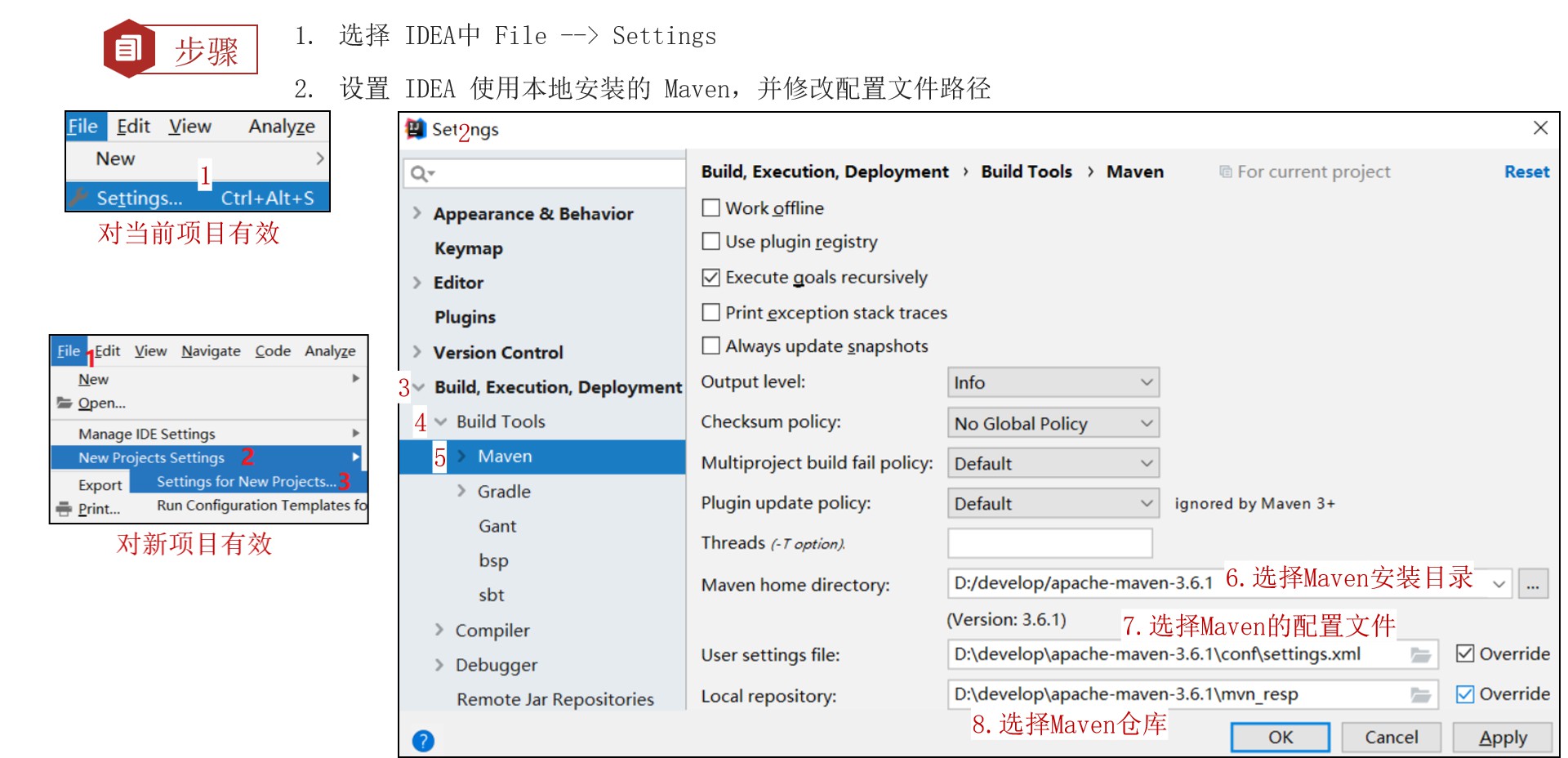
Task: Choose Settings... Ctrl+Alt+S menu entry
Action: [198, 197]
